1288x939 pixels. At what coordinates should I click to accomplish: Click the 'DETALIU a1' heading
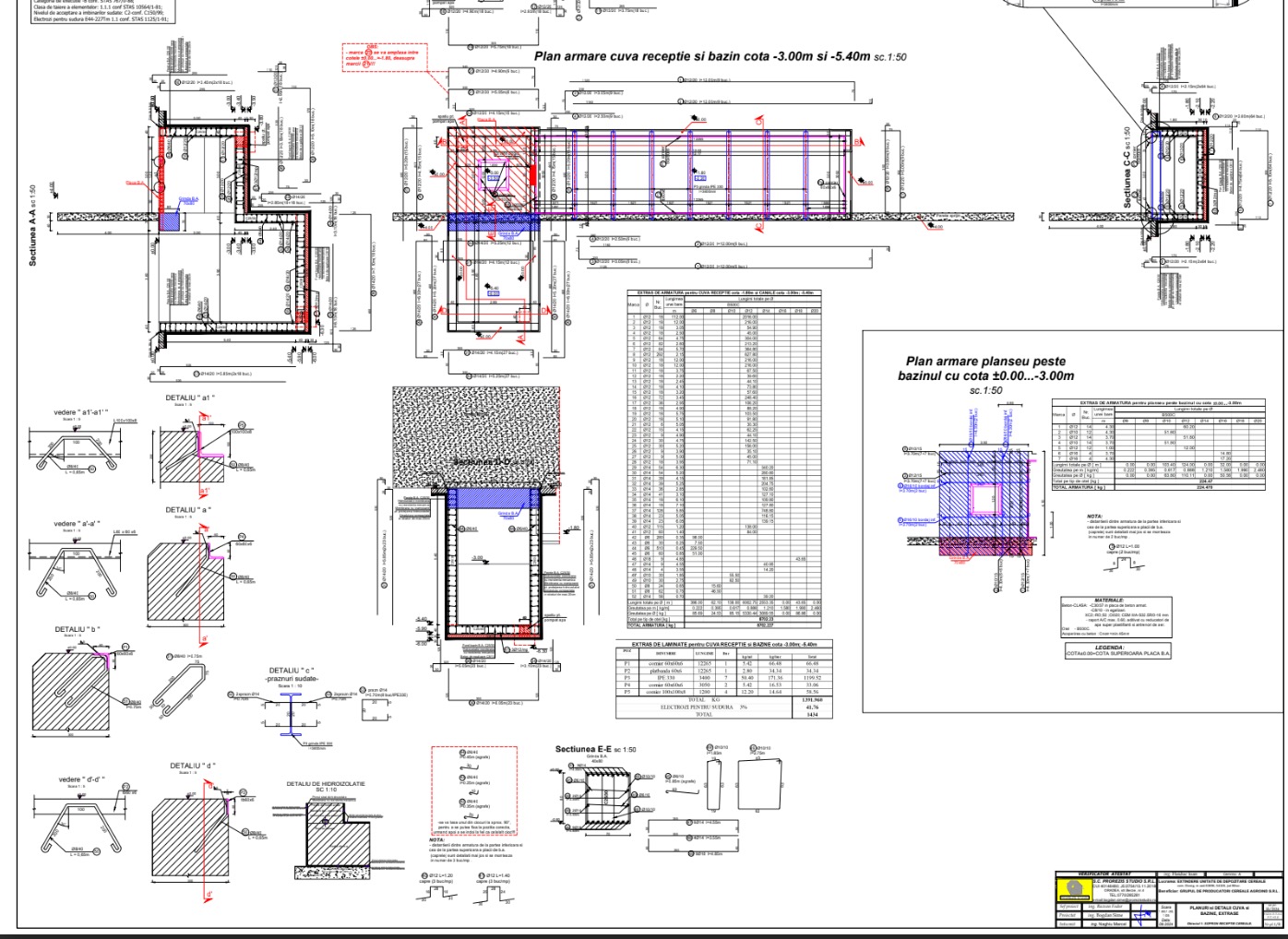pyautogui.click(x=190, y=398)
